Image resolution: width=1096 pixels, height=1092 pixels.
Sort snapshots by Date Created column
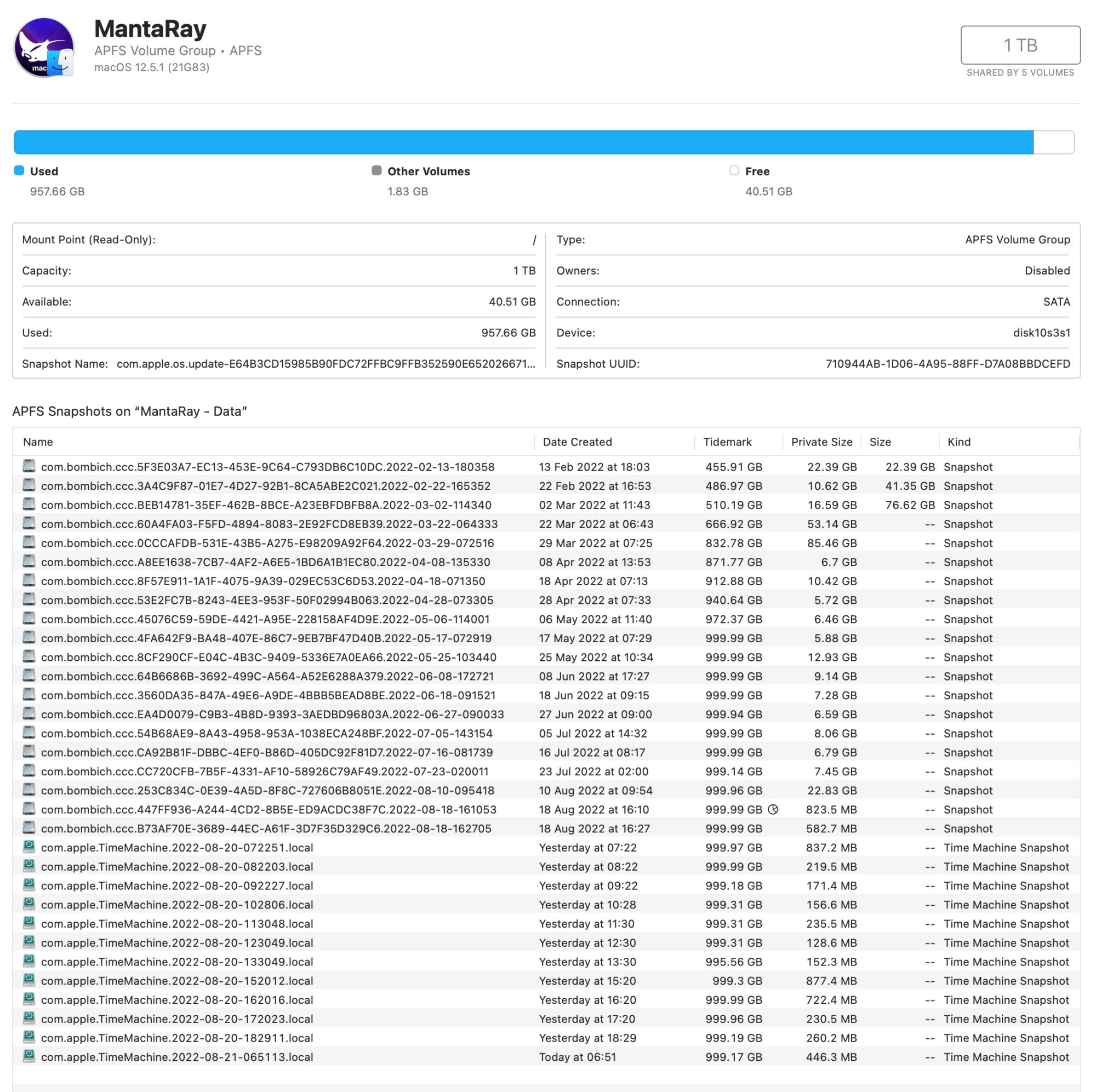[577, 442]
